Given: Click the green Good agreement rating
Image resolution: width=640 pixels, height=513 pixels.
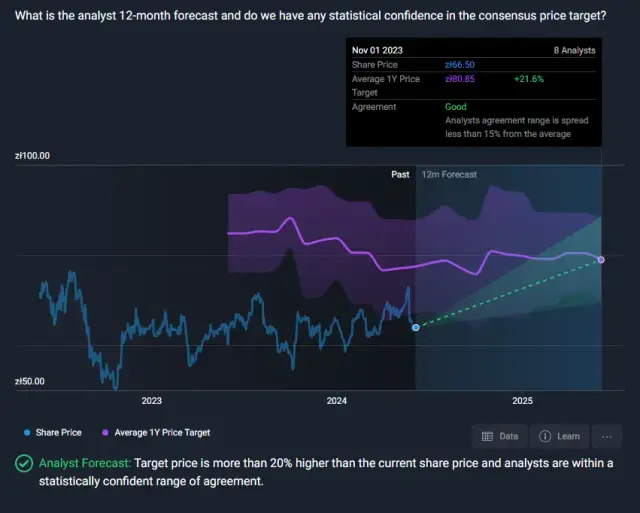Looking at the screenshot, I should (456, 106).
